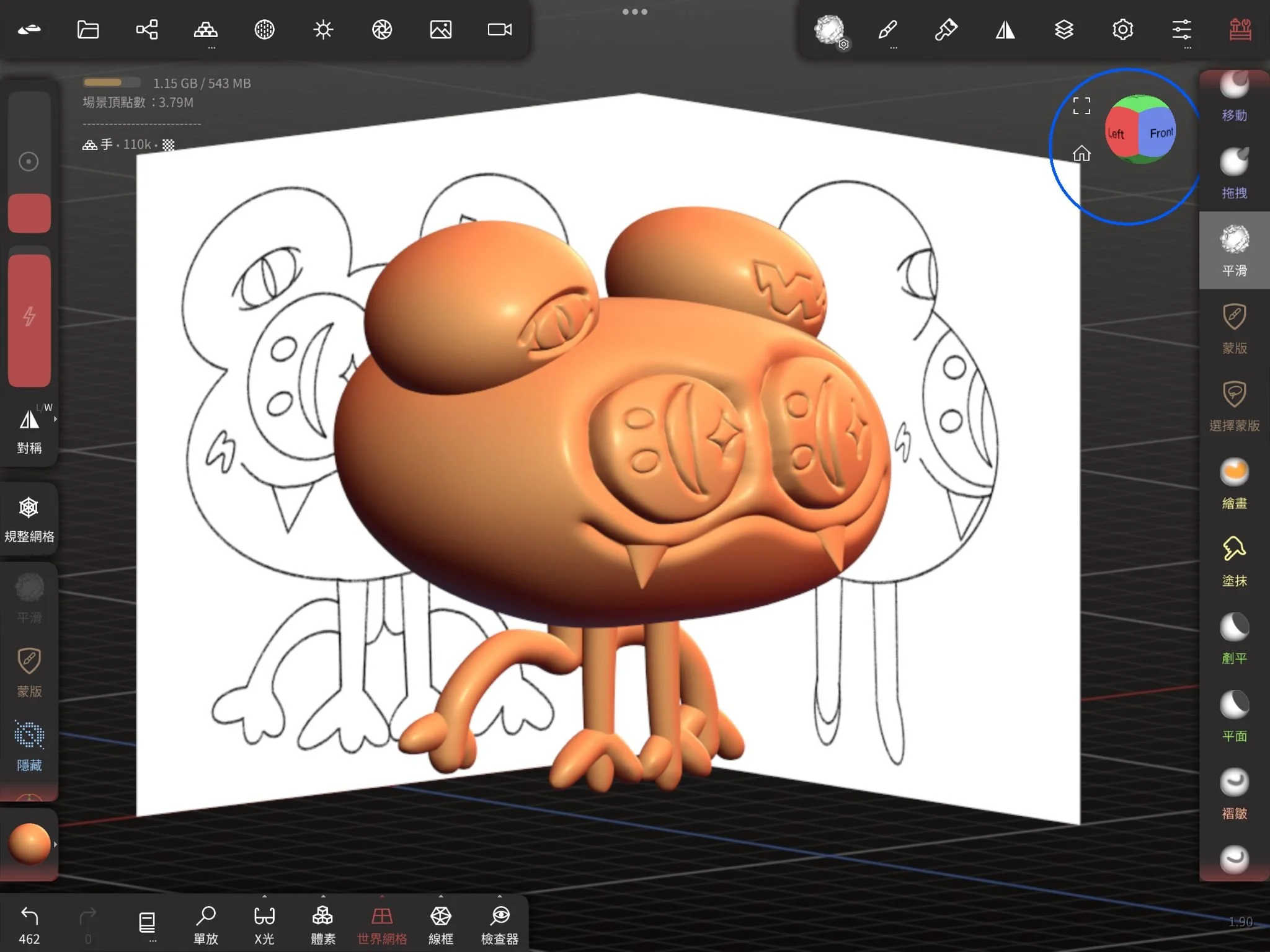Open the files folder icon

(87, 29)
